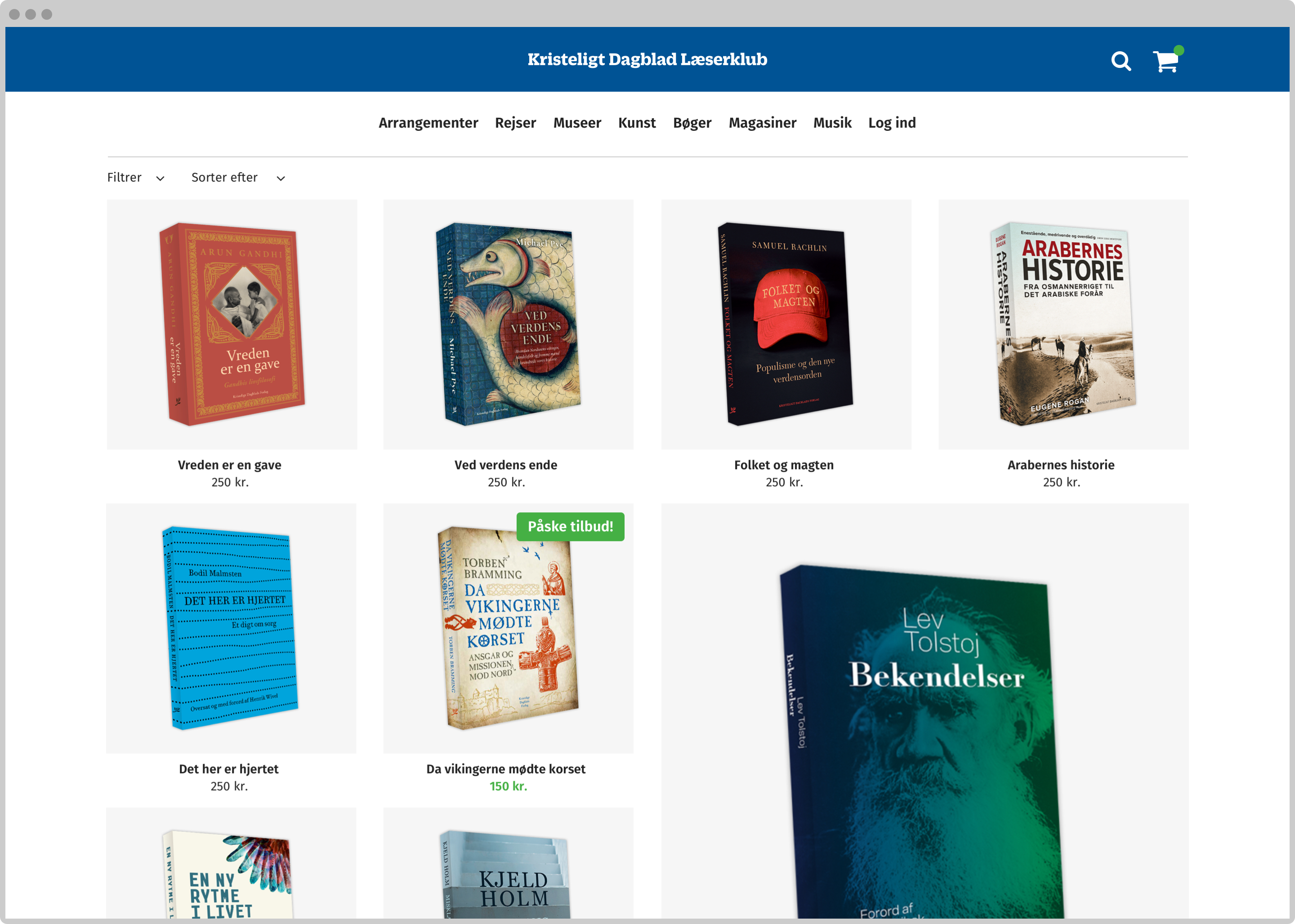Open the Det her er hjertet title
This screenshot has height=924, width=1295.
(228, 769)
